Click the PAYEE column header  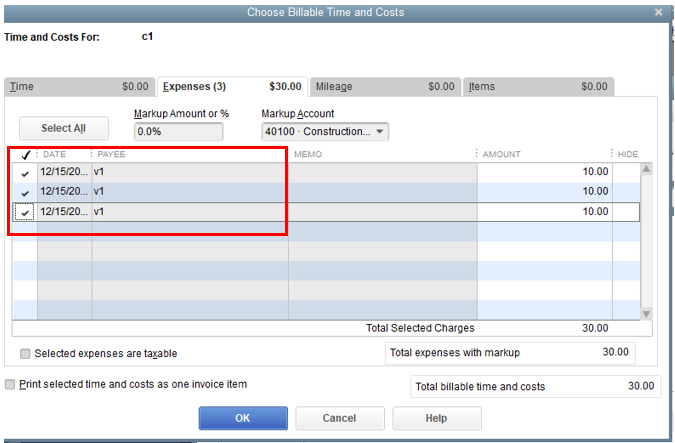click(111, 155)
